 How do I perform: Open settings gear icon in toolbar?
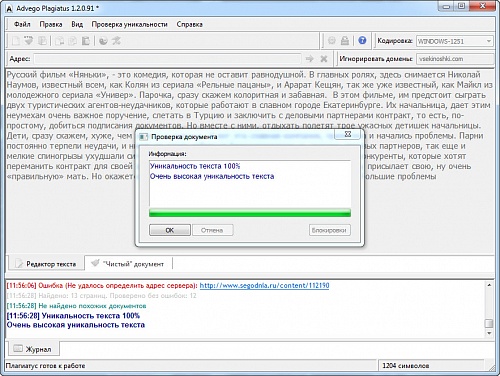tap(332, 41)
